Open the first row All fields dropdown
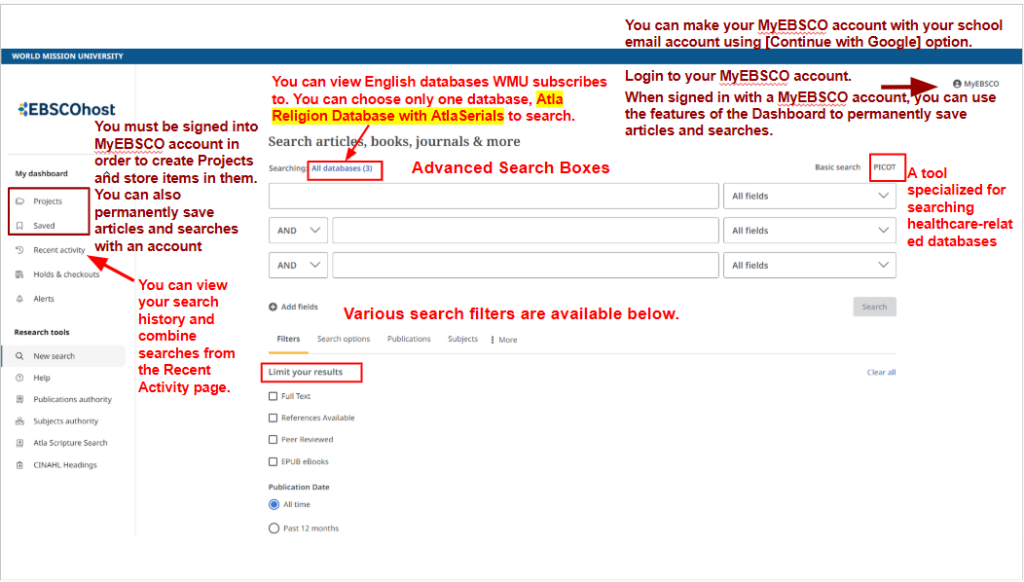 click(x=809, y=196)
